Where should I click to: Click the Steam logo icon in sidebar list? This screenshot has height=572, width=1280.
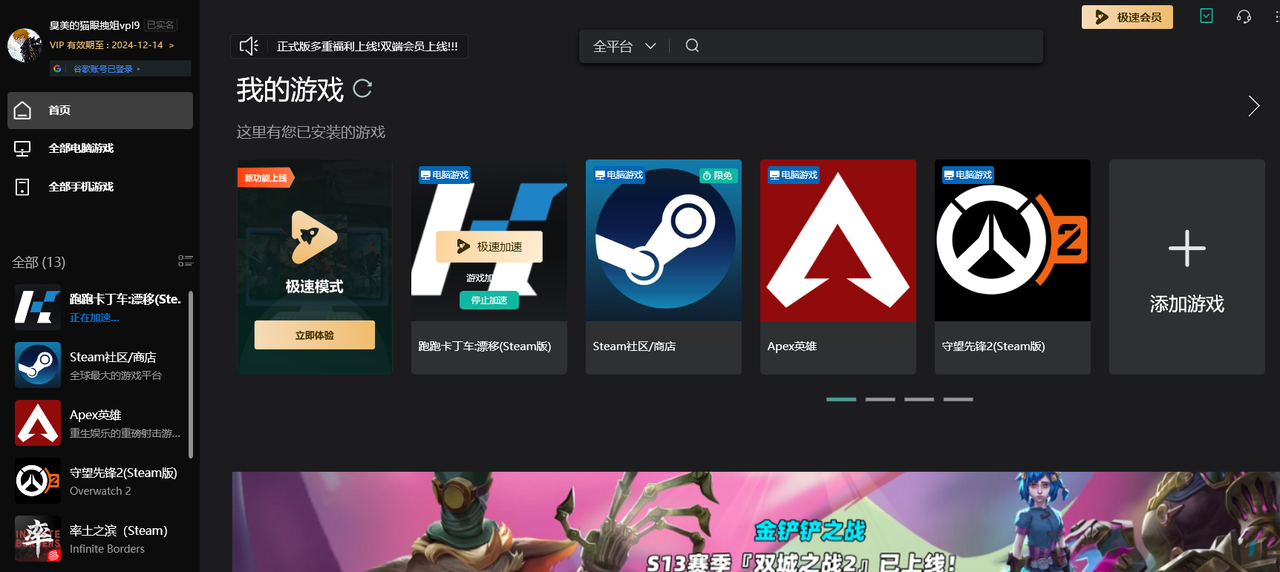click(x=38, y=365)
